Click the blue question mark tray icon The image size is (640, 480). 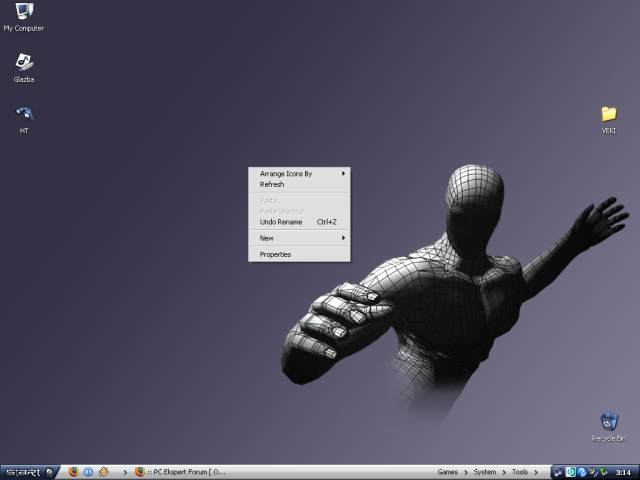pyautogui.click(x=581, y=472)
